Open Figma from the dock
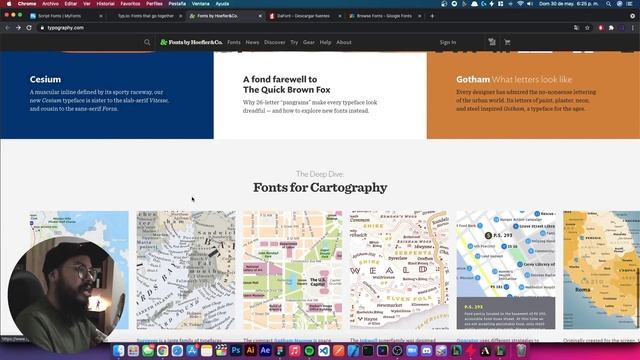Viewport: 640px width, 360px height. (x=280, y=351)
